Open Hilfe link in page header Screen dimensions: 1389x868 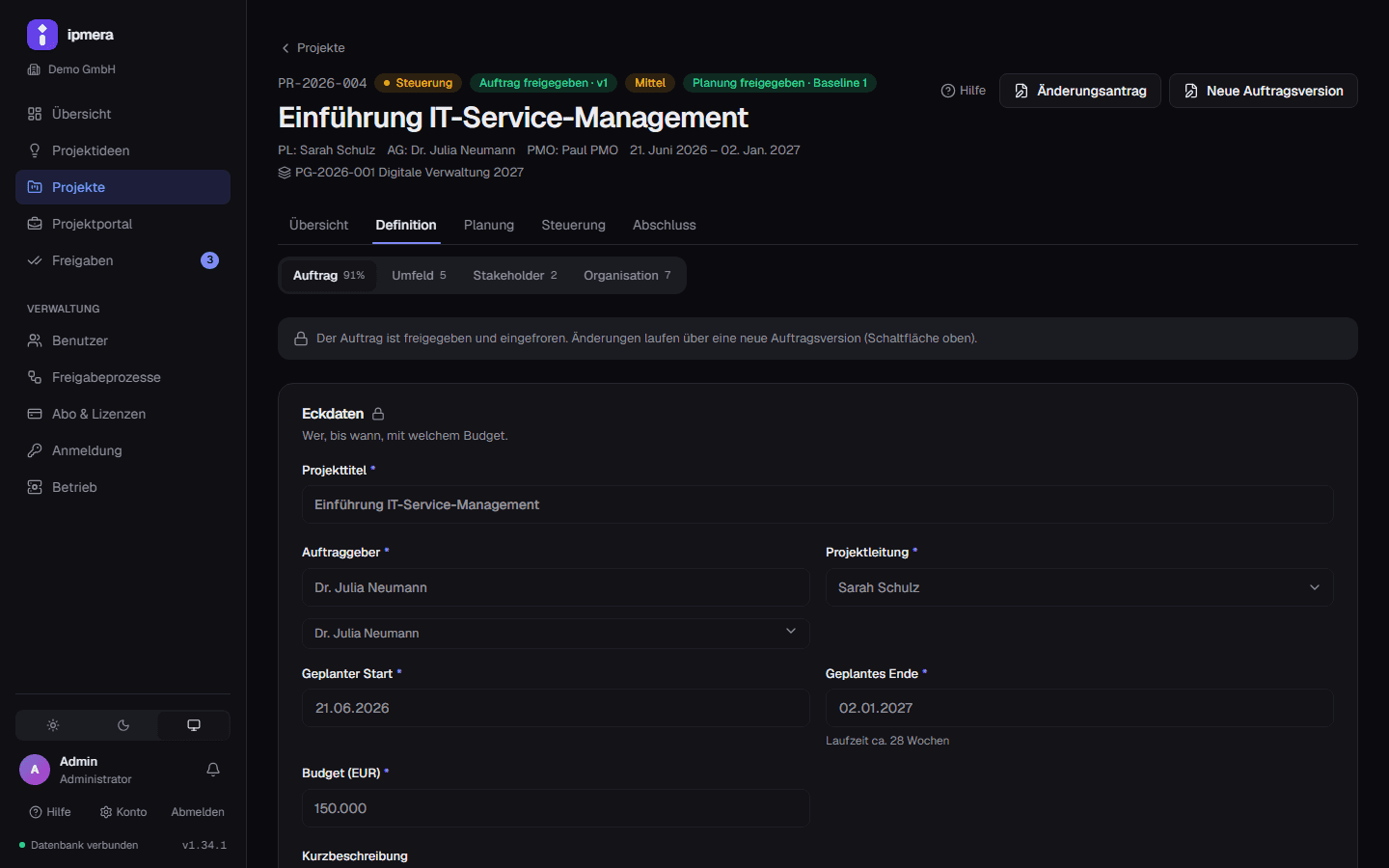[964, 91]
